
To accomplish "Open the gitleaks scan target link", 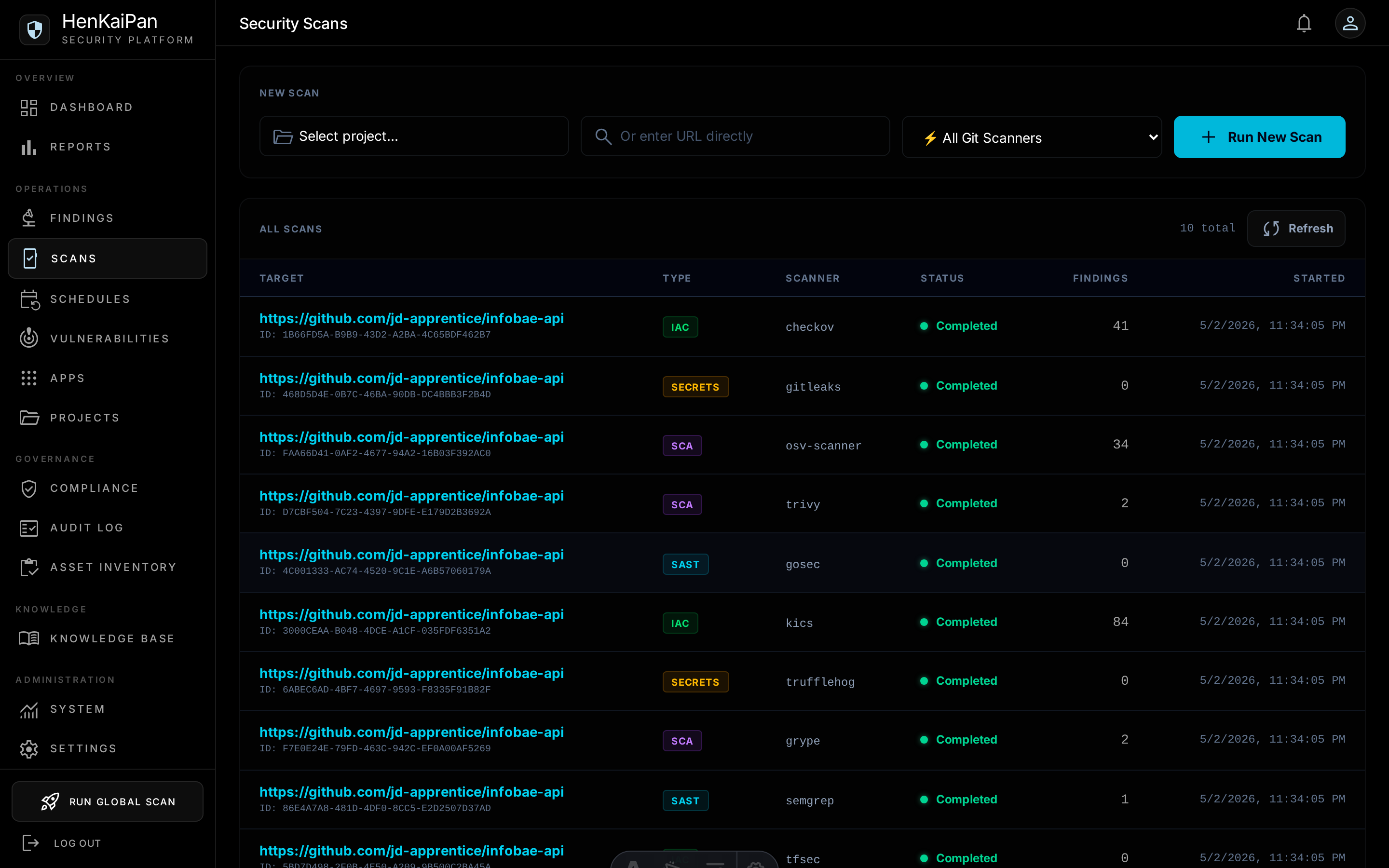I will click(x=411, y=379).
